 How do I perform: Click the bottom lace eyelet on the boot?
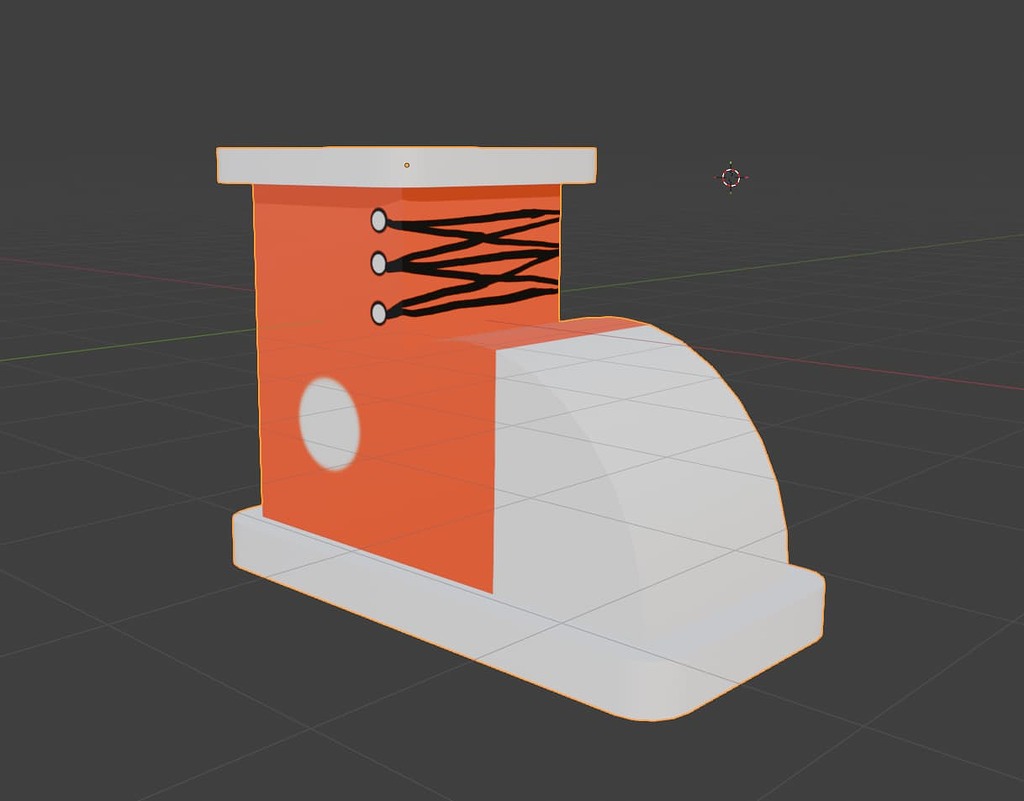(x=379, y=313)
